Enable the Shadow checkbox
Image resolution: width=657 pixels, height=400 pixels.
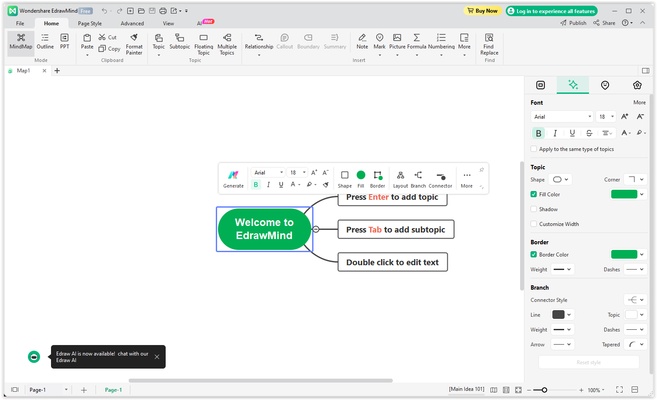534,209
